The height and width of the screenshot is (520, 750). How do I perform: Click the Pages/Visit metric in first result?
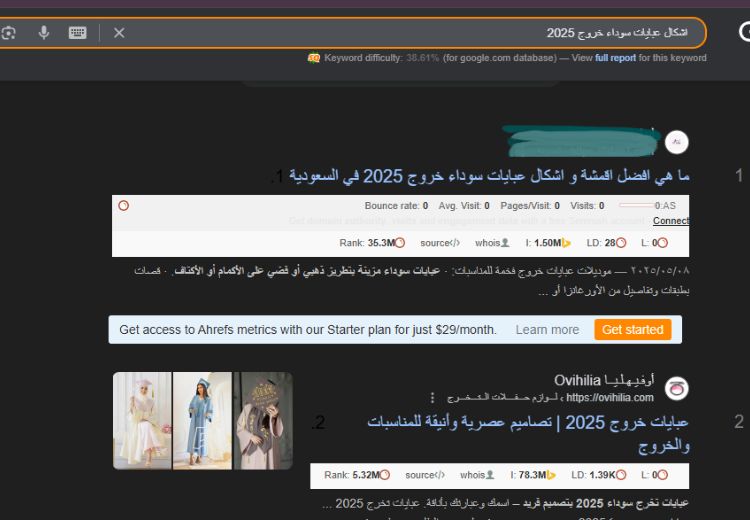pos(530,206)
